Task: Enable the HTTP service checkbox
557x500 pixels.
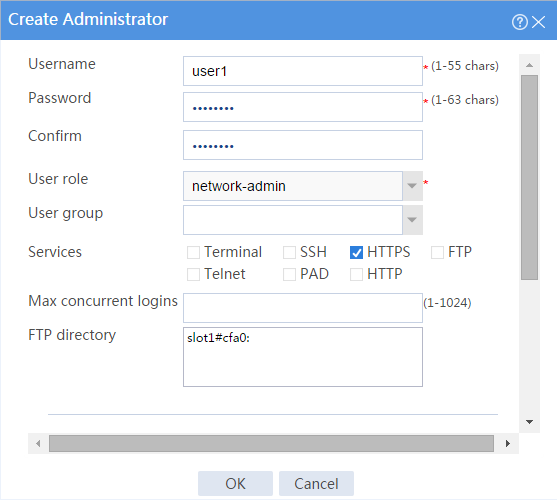Action: (x=356, y=275)
